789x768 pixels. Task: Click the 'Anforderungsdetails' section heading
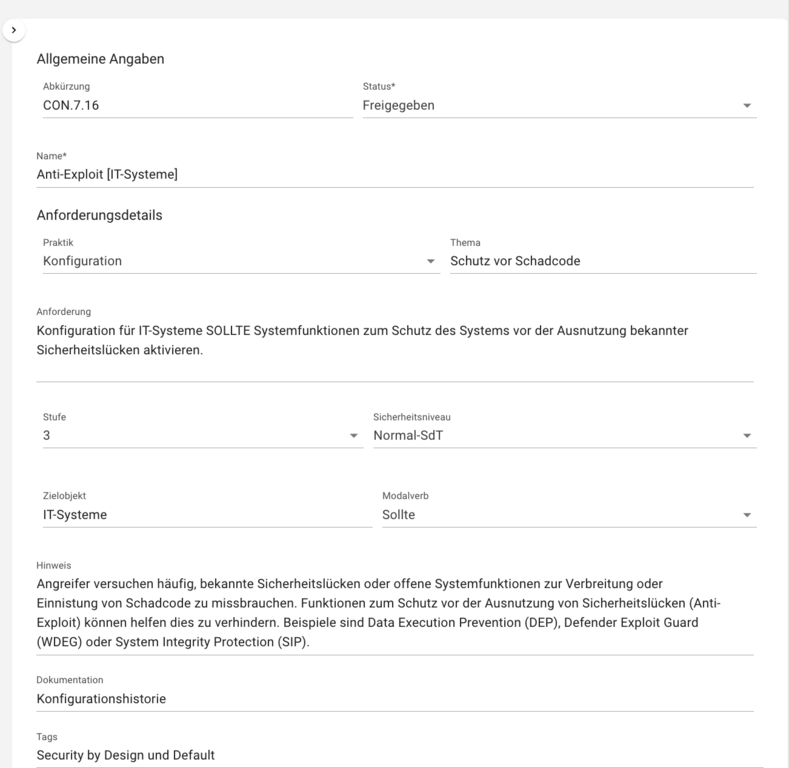coord(99,215)
